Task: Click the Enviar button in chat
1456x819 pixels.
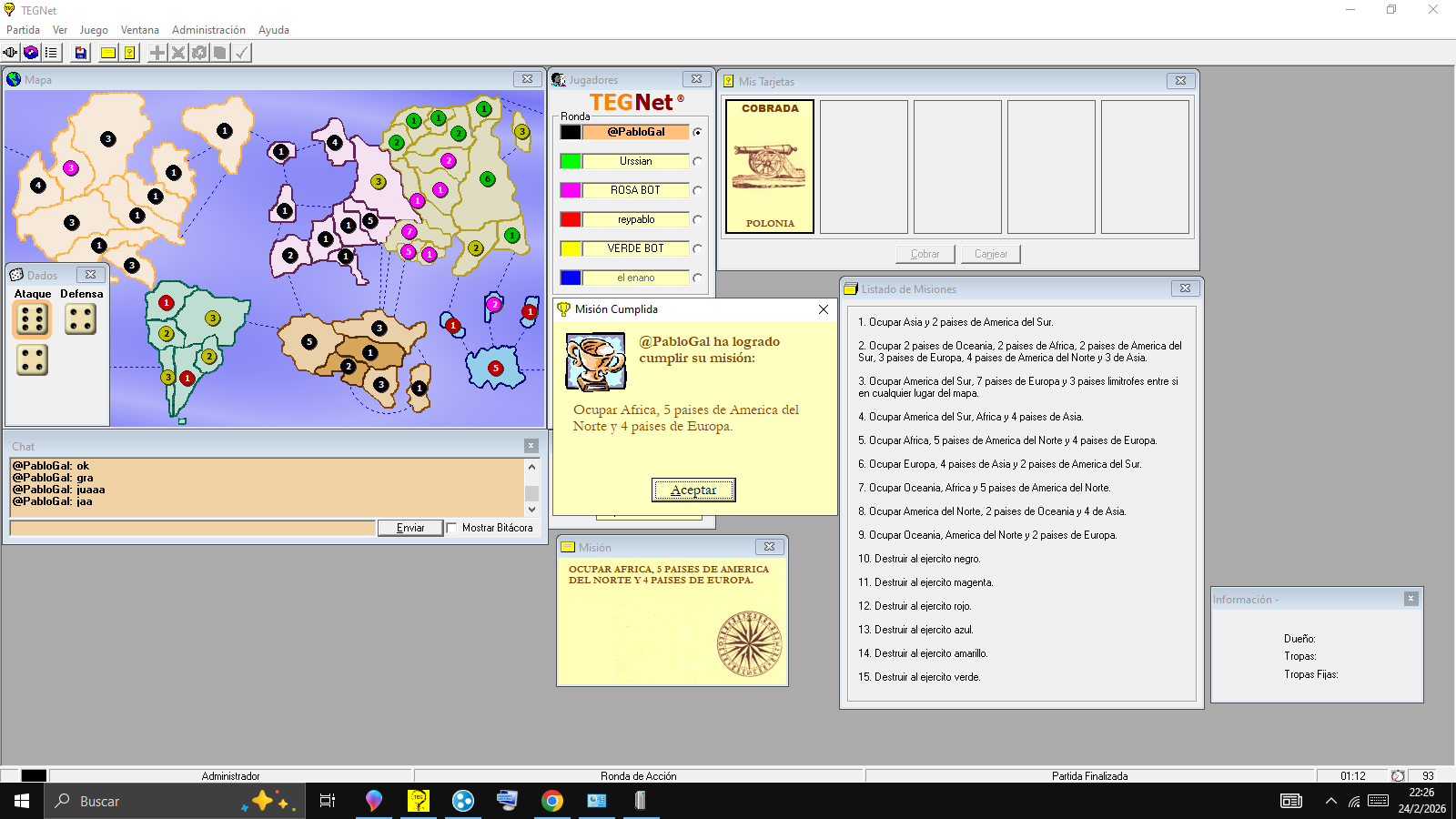Action: click(410, 528)
